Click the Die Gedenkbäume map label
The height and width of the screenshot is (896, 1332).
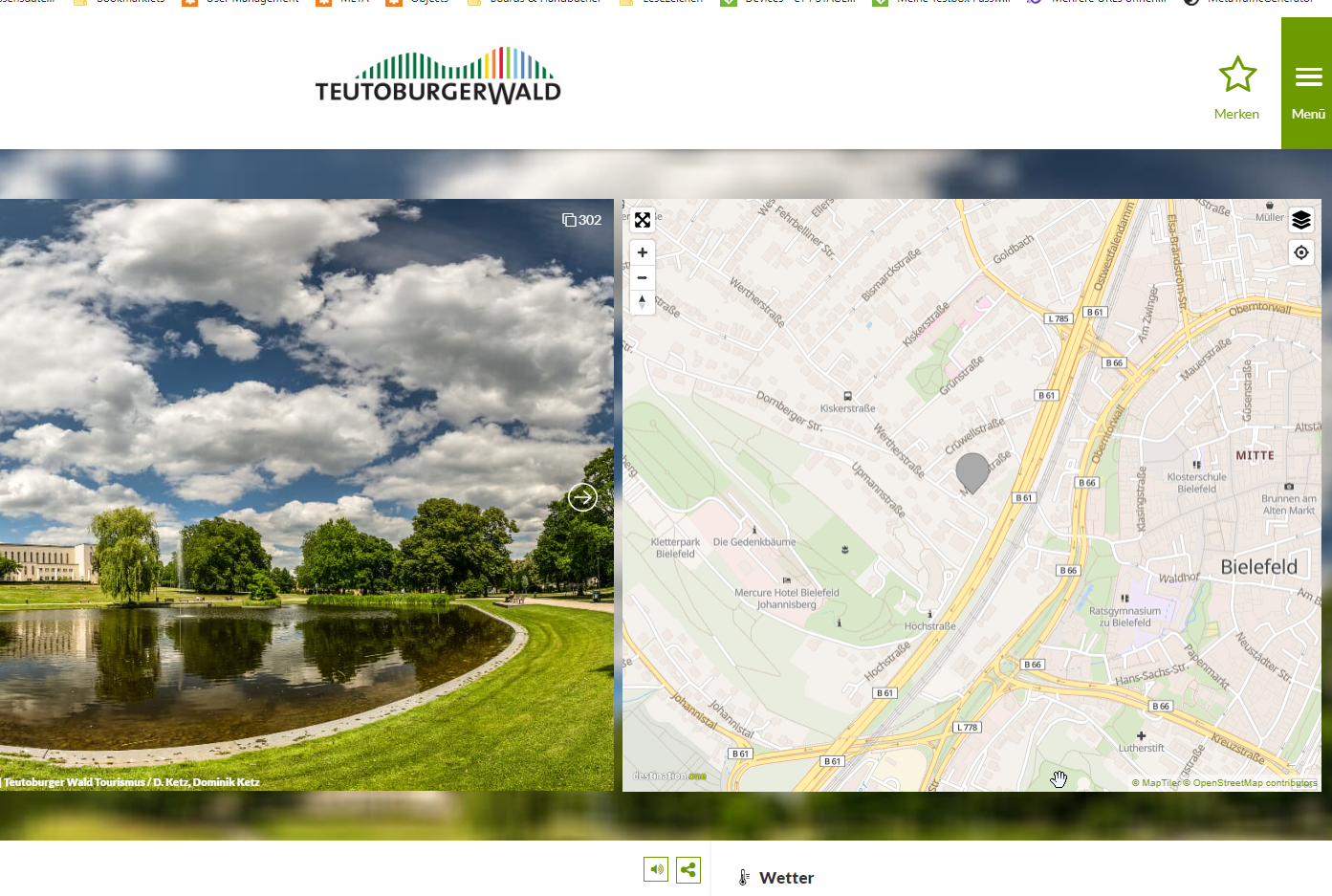click(x=754, y=542)
